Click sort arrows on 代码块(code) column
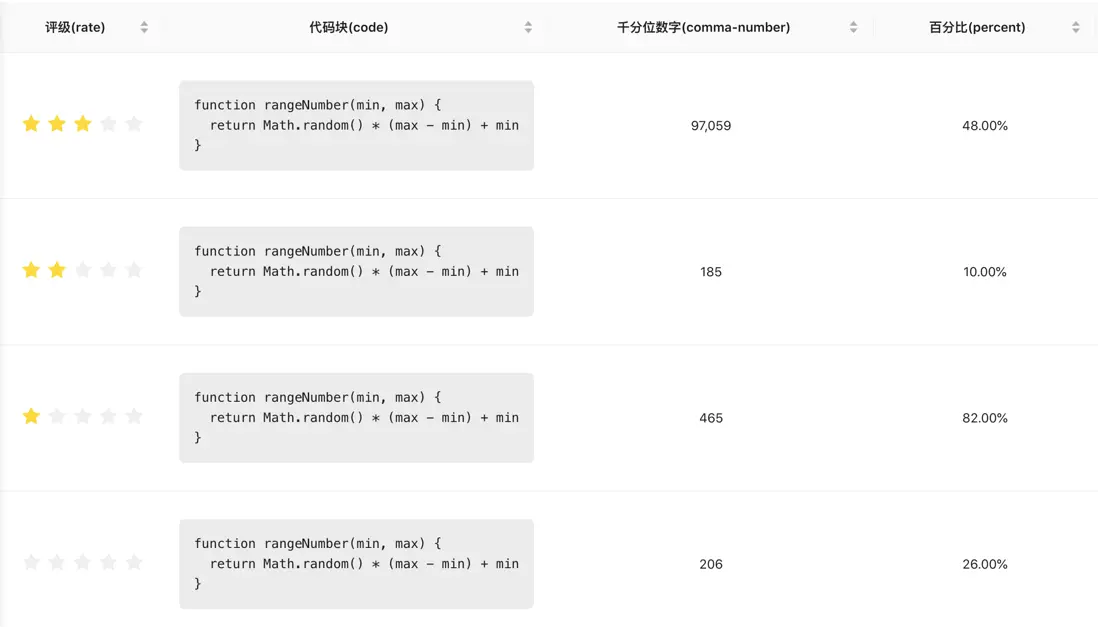Screen dimensions: 1098x627 pyautogui.click(x=528, y=27)
